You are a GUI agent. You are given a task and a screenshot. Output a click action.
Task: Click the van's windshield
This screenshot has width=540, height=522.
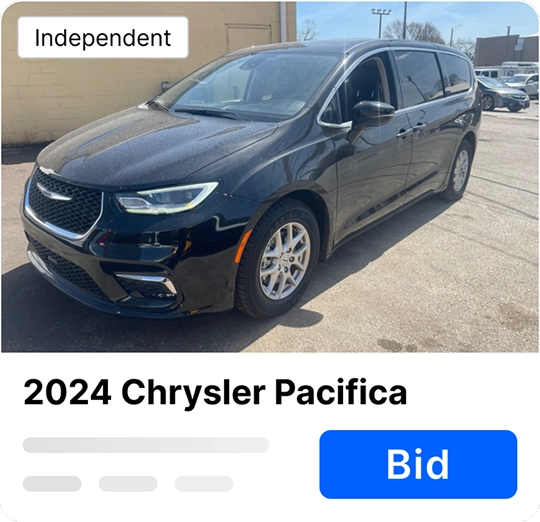[248, 84]
